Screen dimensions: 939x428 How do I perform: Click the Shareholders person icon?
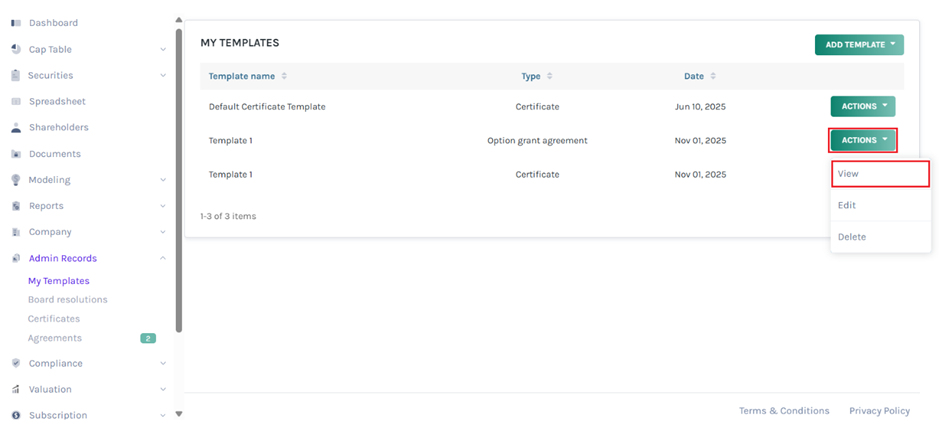coord(16,128)
